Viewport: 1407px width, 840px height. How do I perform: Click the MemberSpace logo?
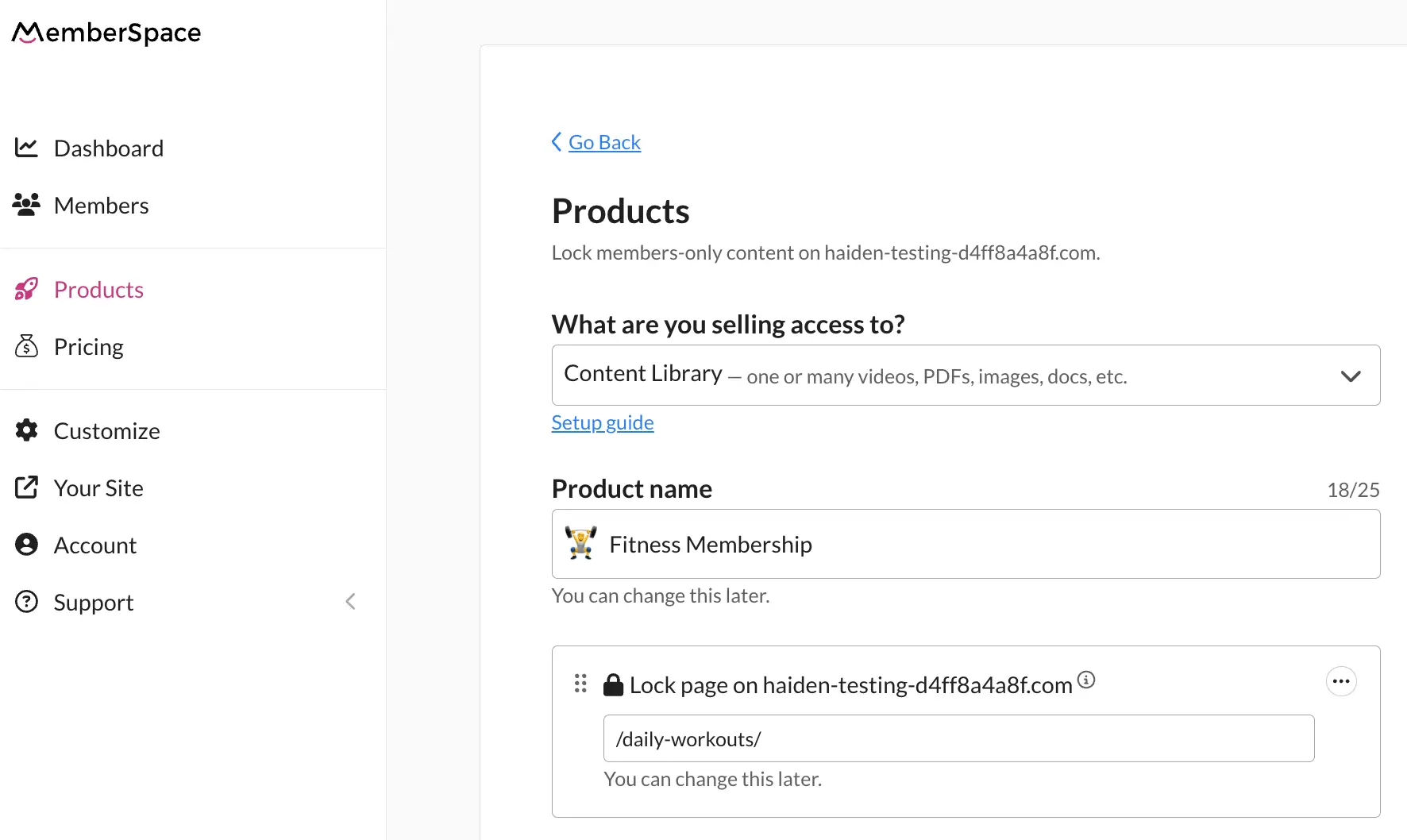(x=106, y=33)
